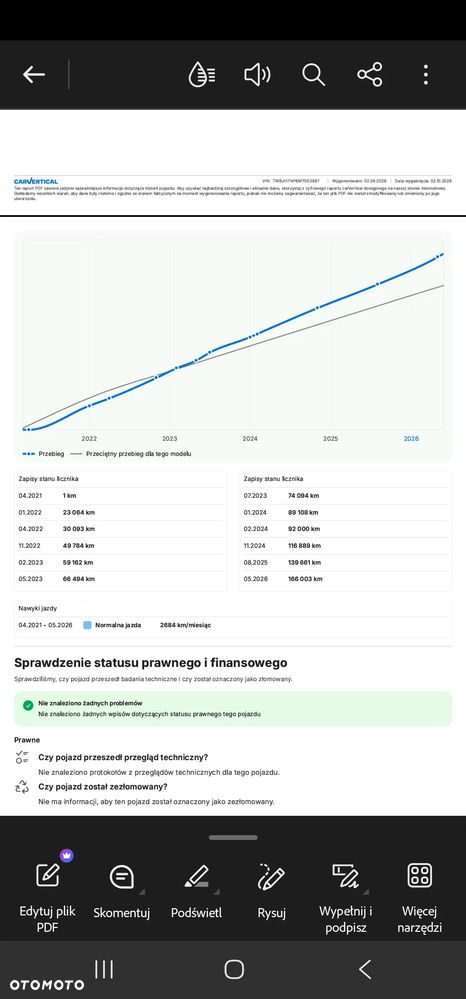Viewport: 466px width, 999px height.
Task: Expand Podświetl tool options triangle
Action: click(x=215, y=891)
